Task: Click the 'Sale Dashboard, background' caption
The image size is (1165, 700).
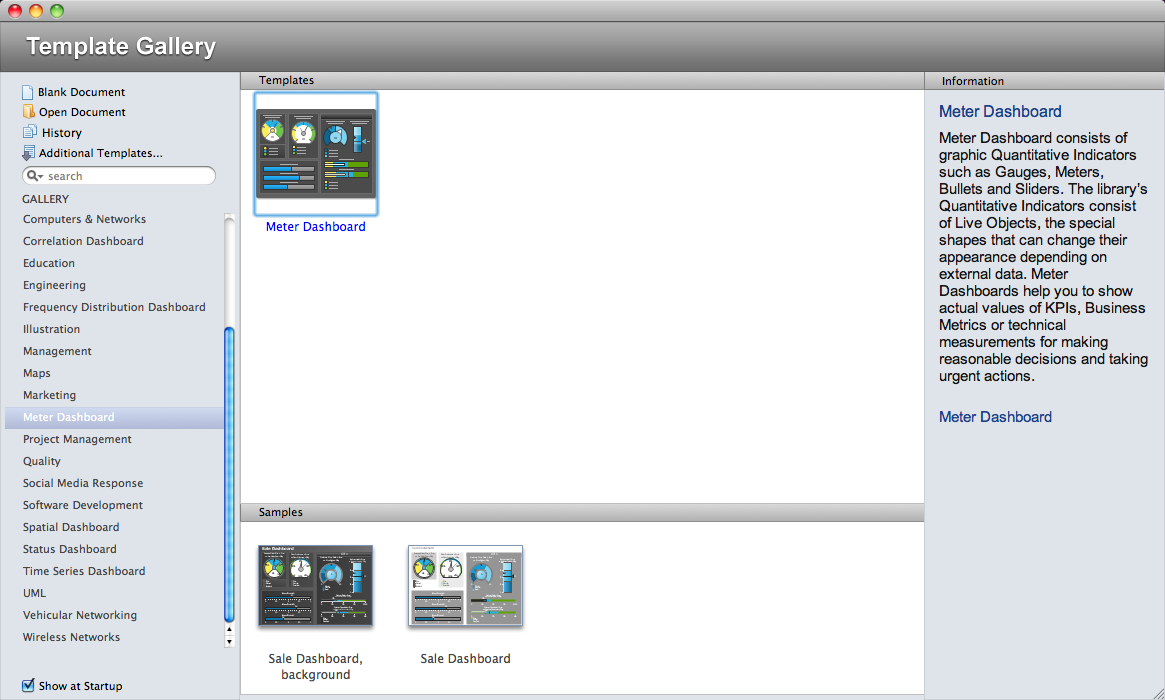Action: pyautogui.click(x=316, y=667)
